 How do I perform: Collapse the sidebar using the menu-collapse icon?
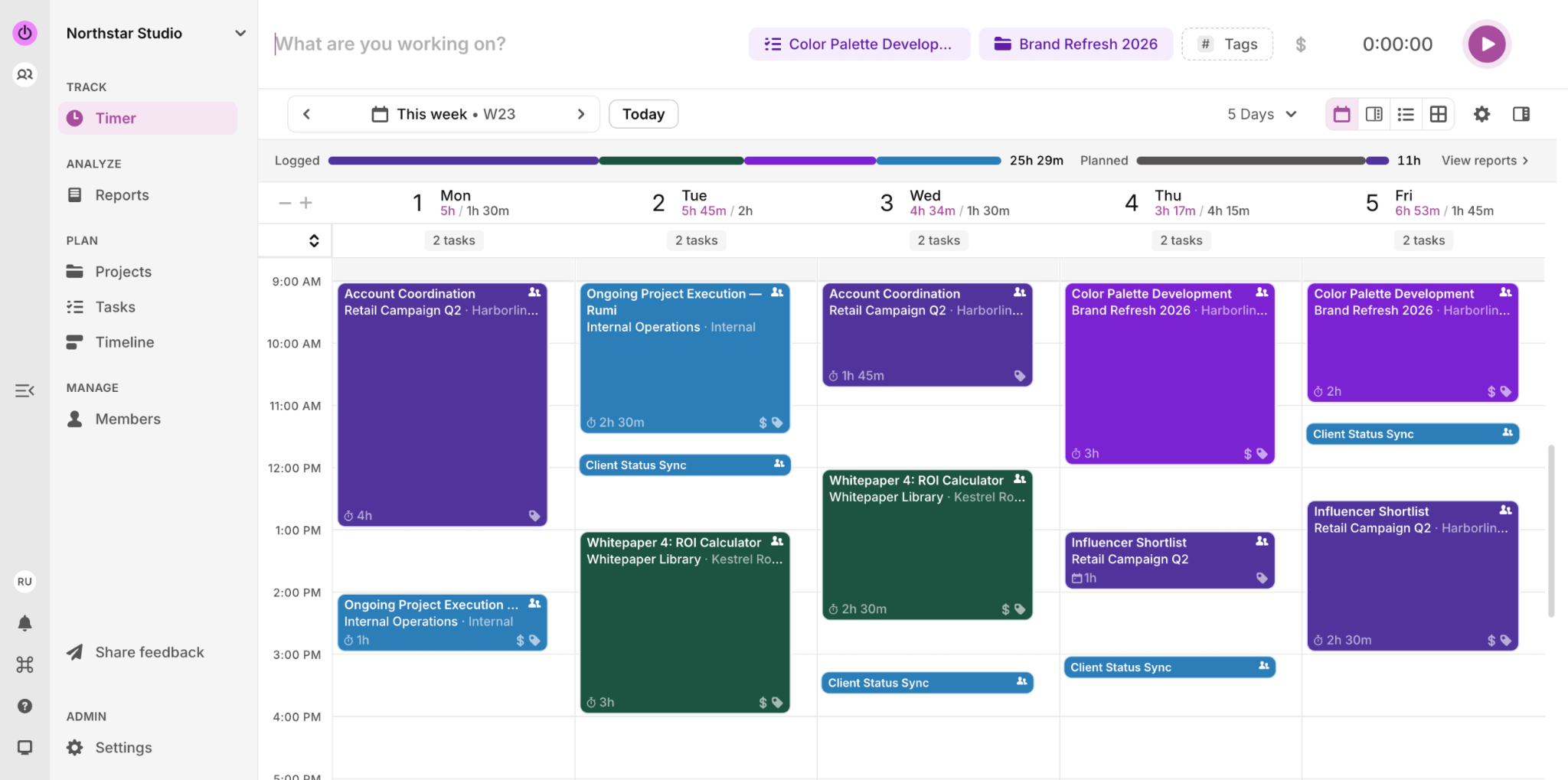(x=24, y=390)
